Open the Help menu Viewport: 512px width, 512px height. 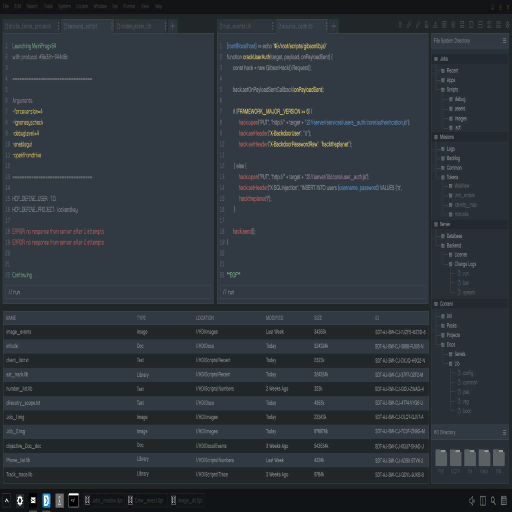coord(158,6)
